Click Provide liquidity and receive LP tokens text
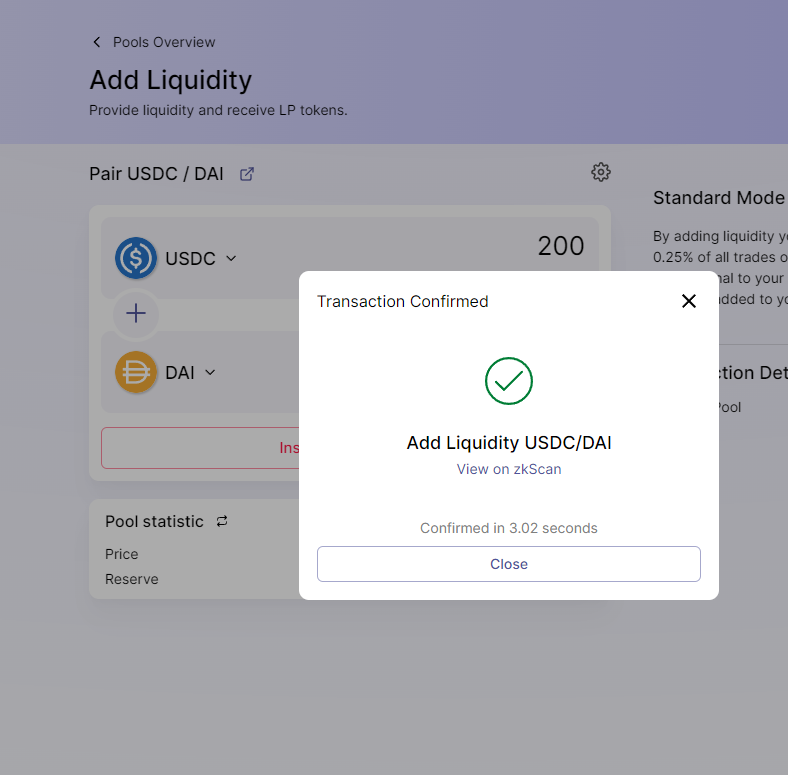The width and height of the screenshot is (788, 775). 218,110
